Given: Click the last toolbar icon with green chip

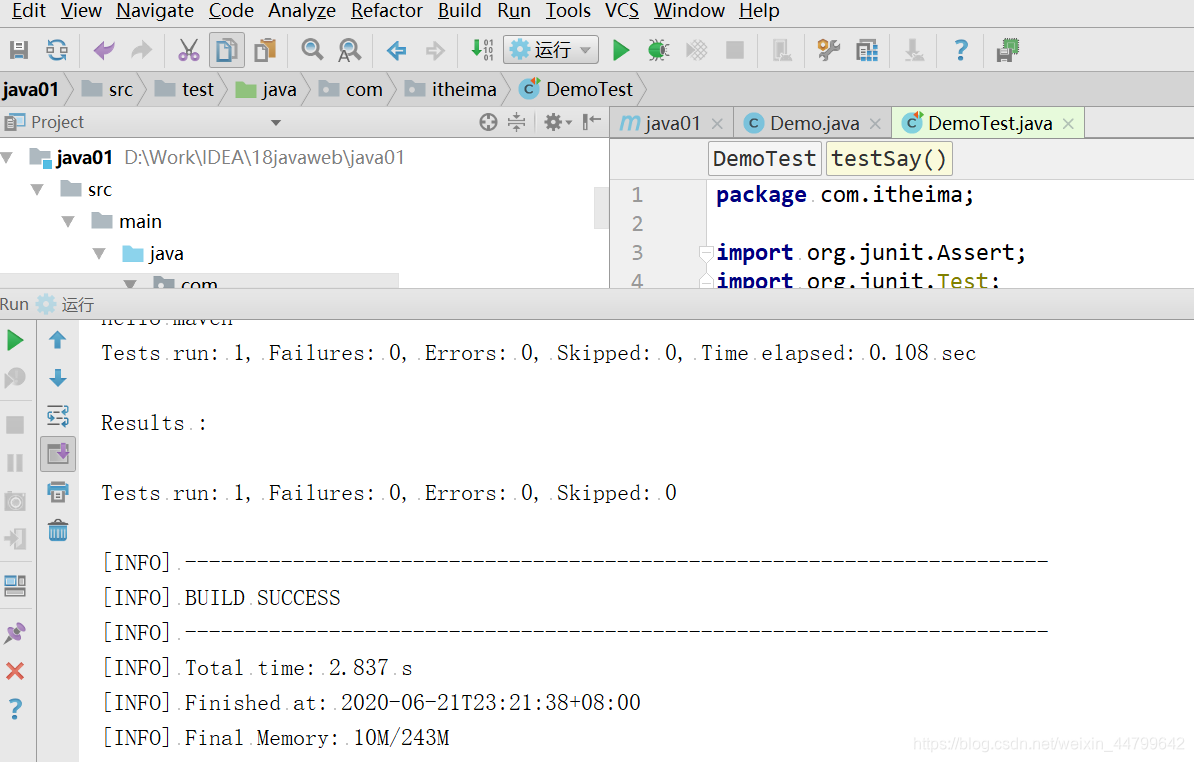Looking at the screenshot, I should point(1007,51).
